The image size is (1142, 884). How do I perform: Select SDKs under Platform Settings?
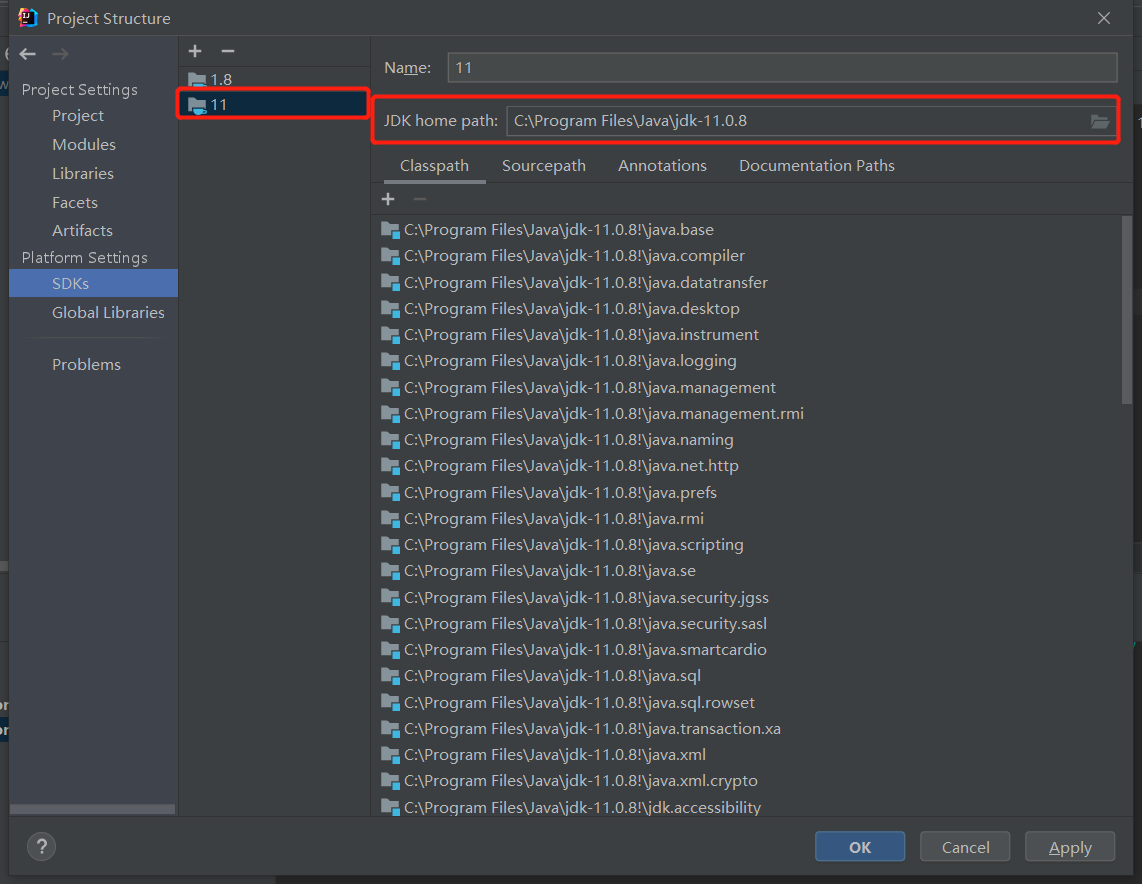[x=70, y=283]
